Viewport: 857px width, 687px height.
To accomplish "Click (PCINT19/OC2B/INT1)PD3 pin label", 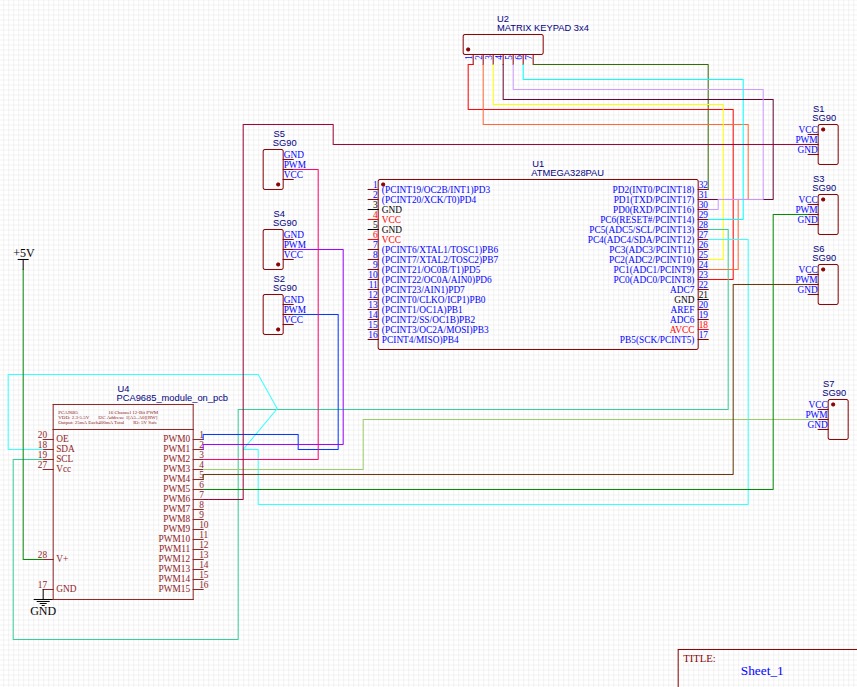I will (436, 190).
